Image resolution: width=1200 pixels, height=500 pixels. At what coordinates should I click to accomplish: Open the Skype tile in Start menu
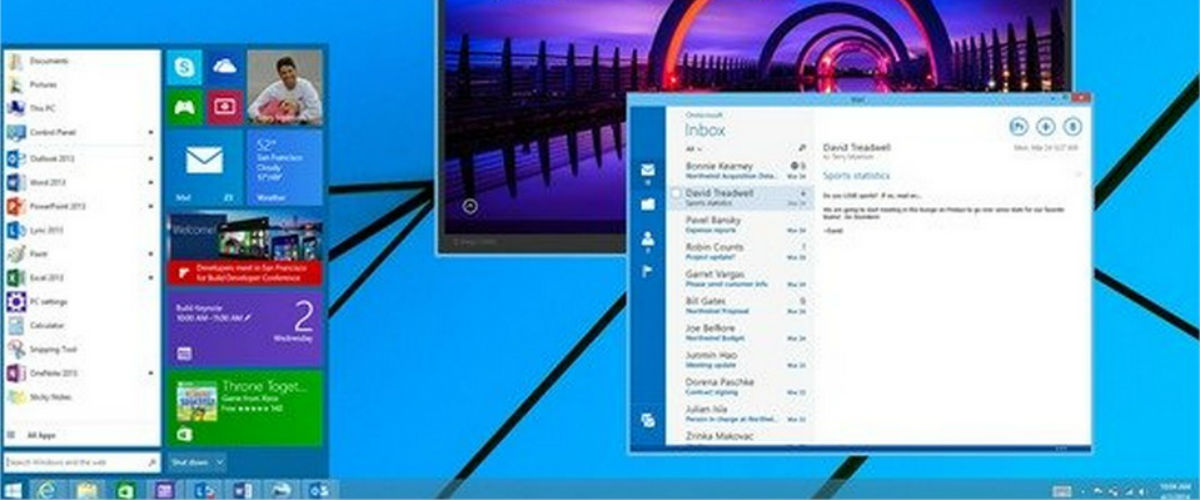tap(185, 67)
